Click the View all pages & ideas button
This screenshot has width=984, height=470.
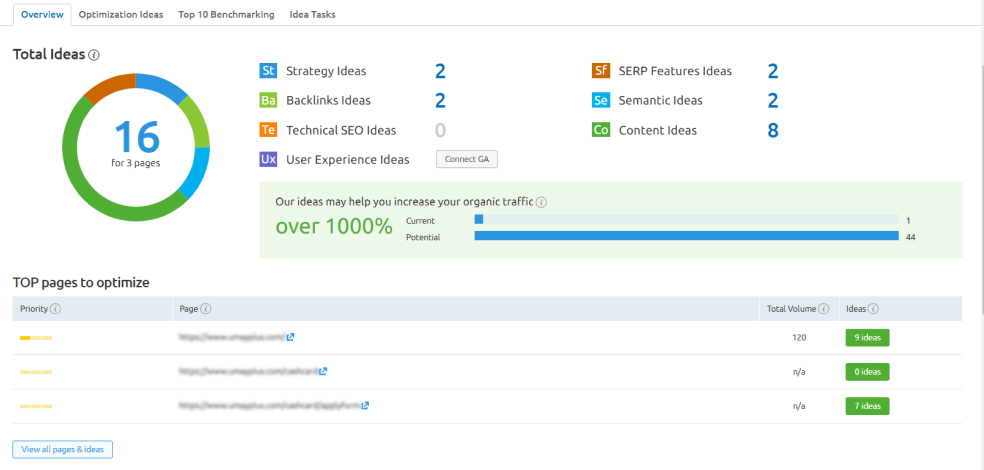click(x=63, y=450)
